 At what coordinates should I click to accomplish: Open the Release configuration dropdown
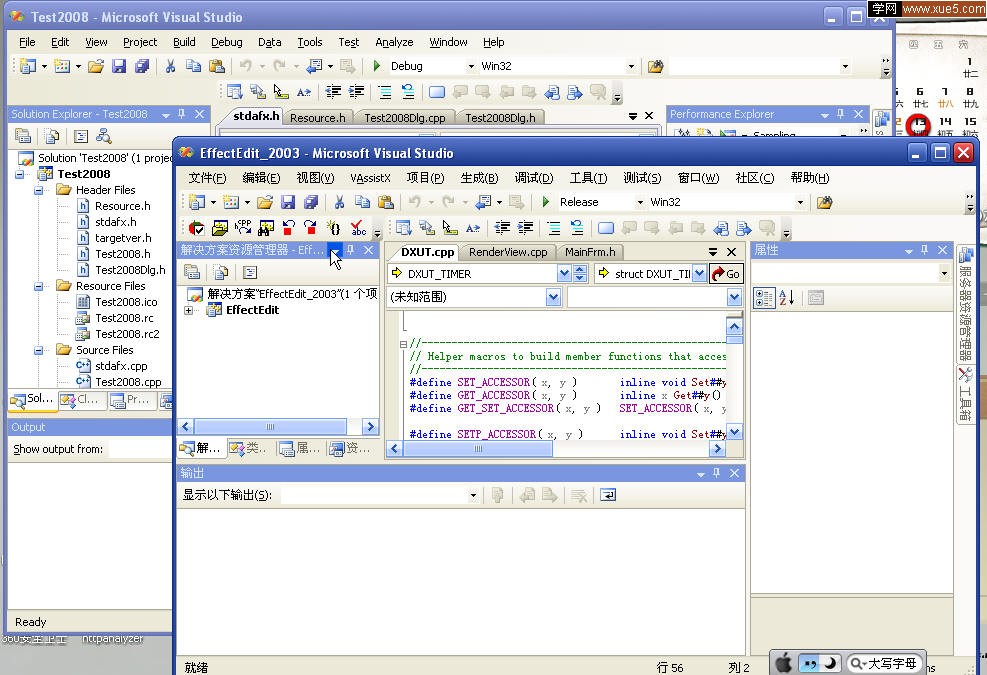click(640, 202)
